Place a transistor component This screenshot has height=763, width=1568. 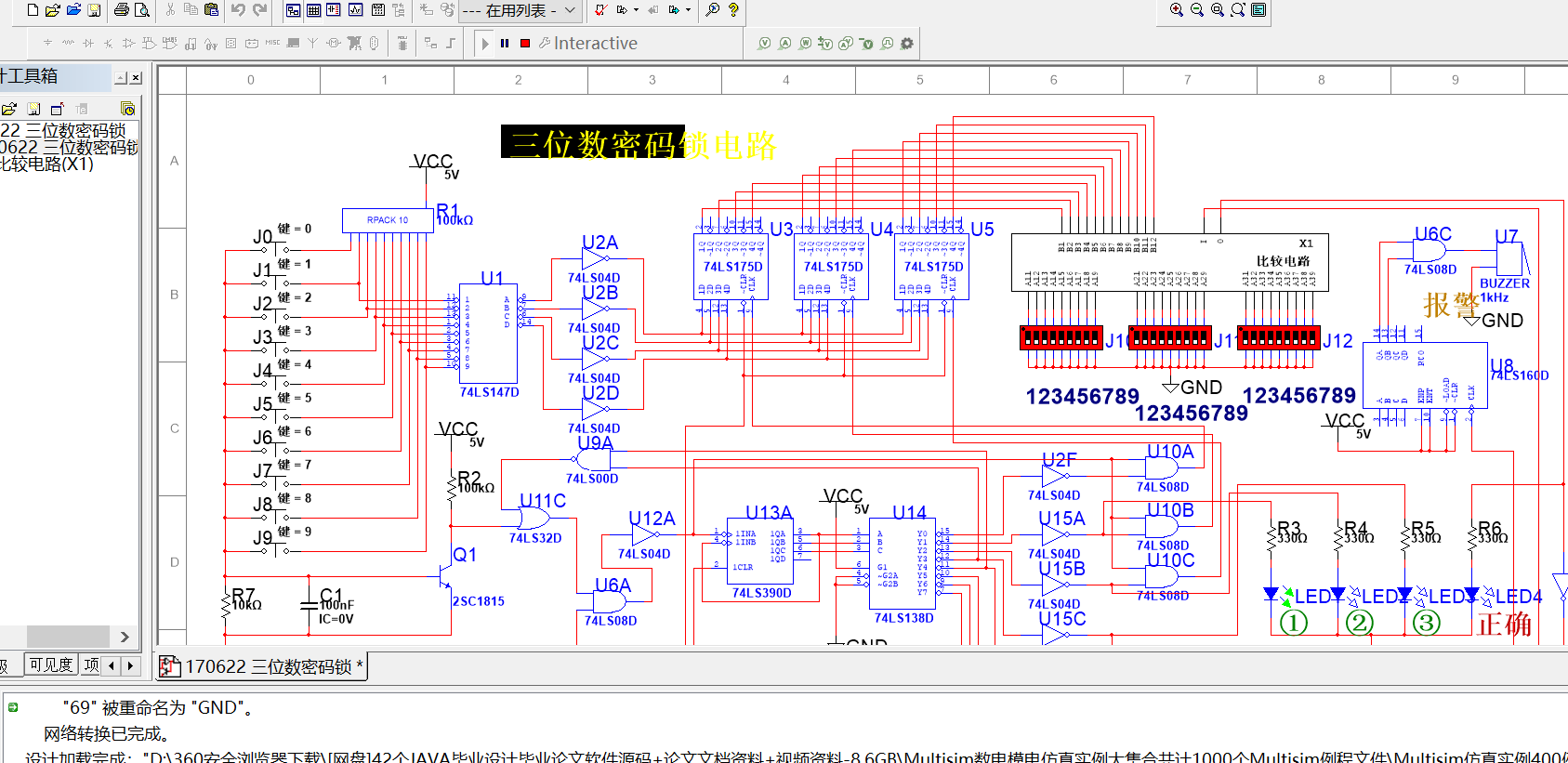click(x=109, y=43)
